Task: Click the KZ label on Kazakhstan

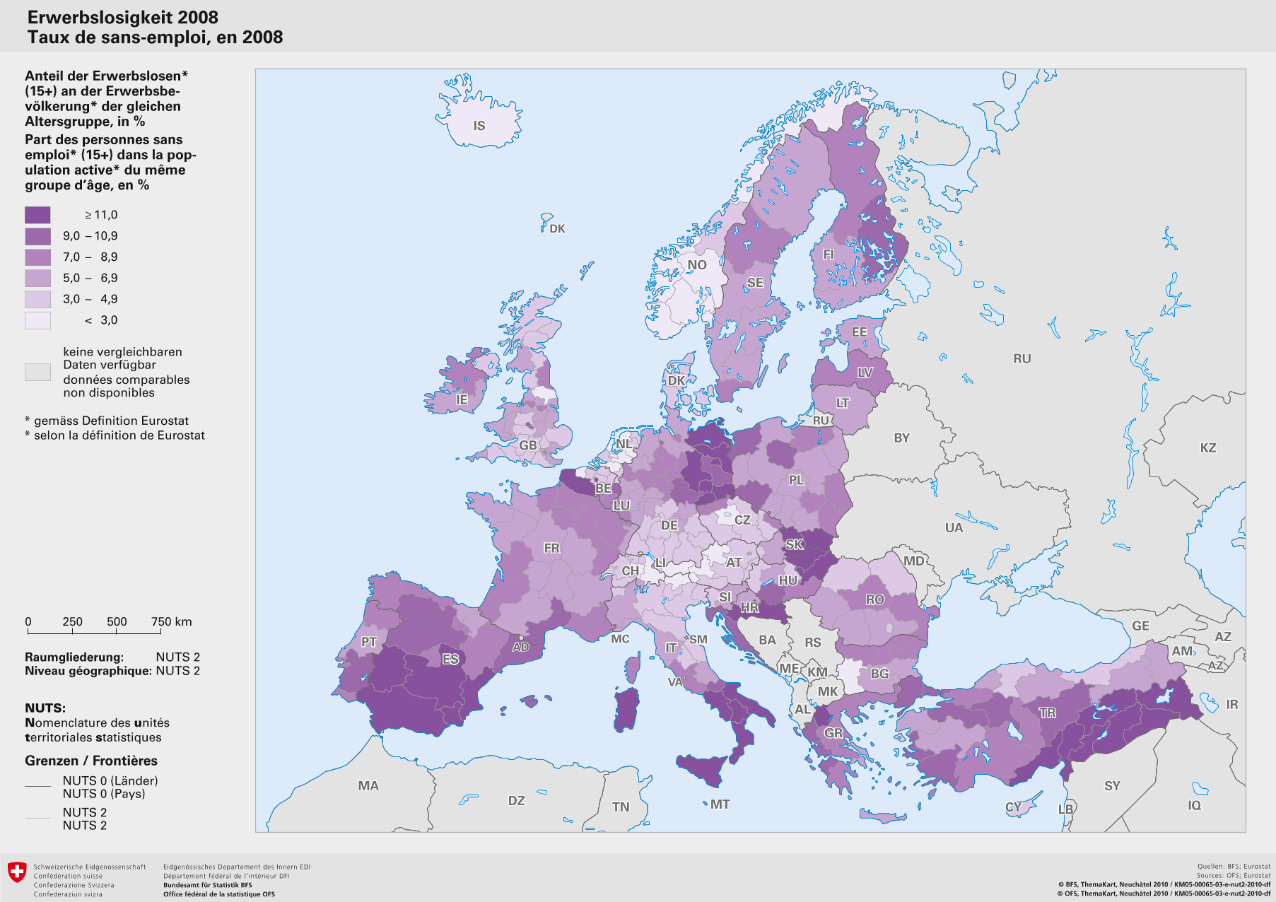Action: [1208, 447]
